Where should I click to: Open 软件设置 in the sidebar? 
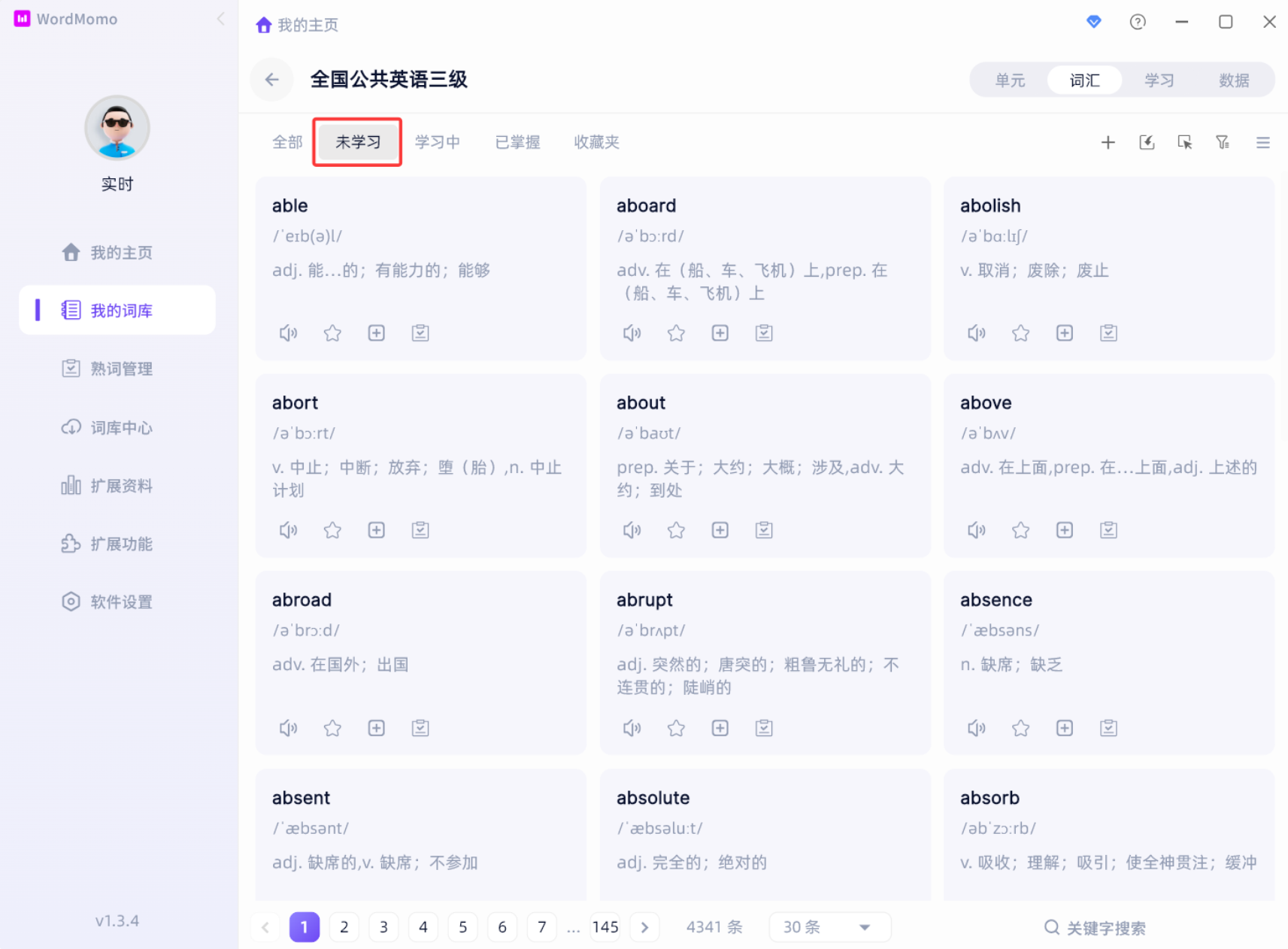[x=117, y=602]
